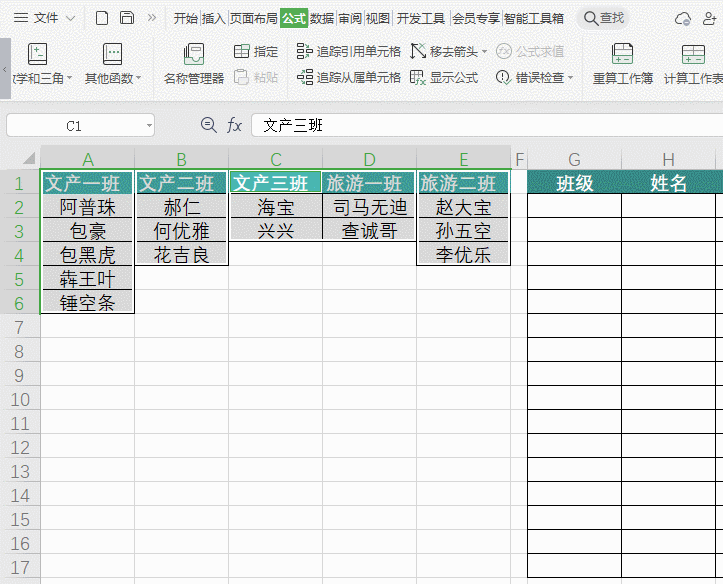Click the Name Box showing C1
This screenshot has width=723, height=584.
pos(74,126)
